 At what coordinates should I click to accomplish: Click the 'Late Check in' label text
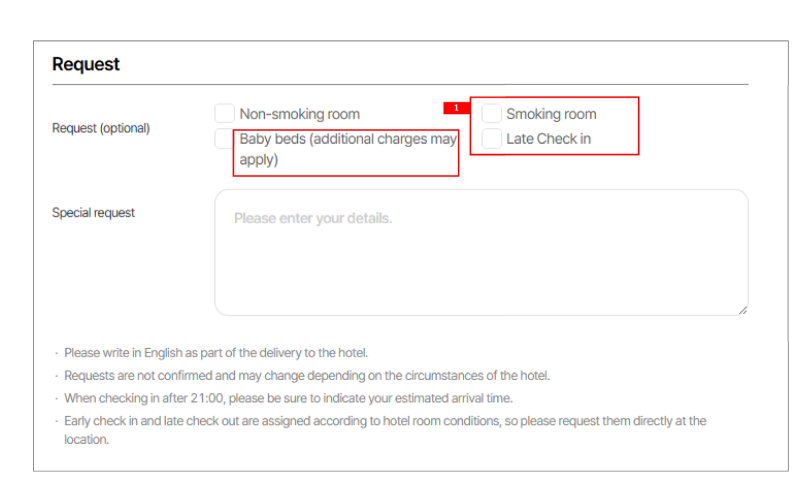click(548, 139)
